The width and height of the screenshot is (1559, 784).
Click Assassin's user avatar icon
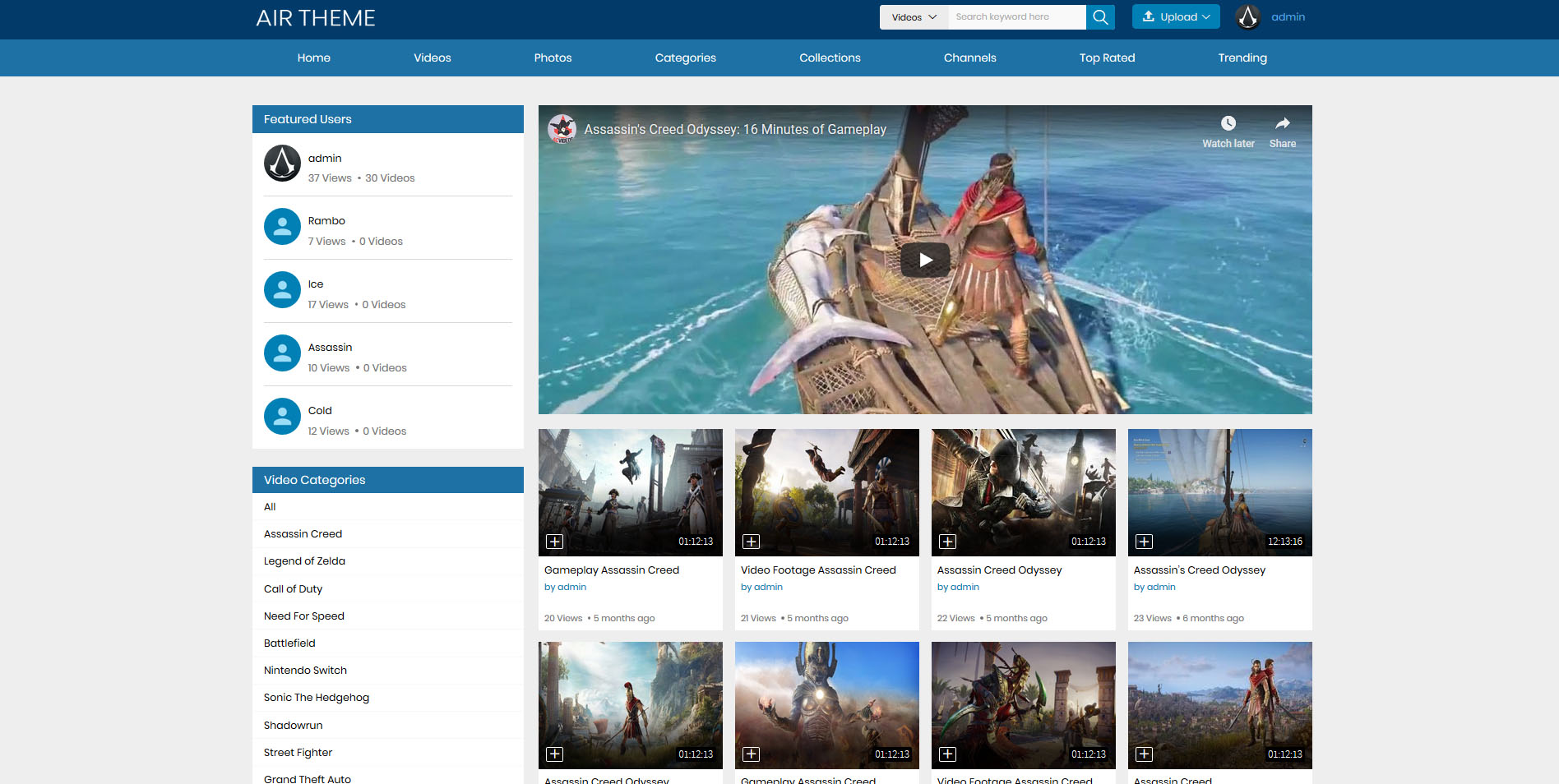pyautogui.click(x=282, y=353)
